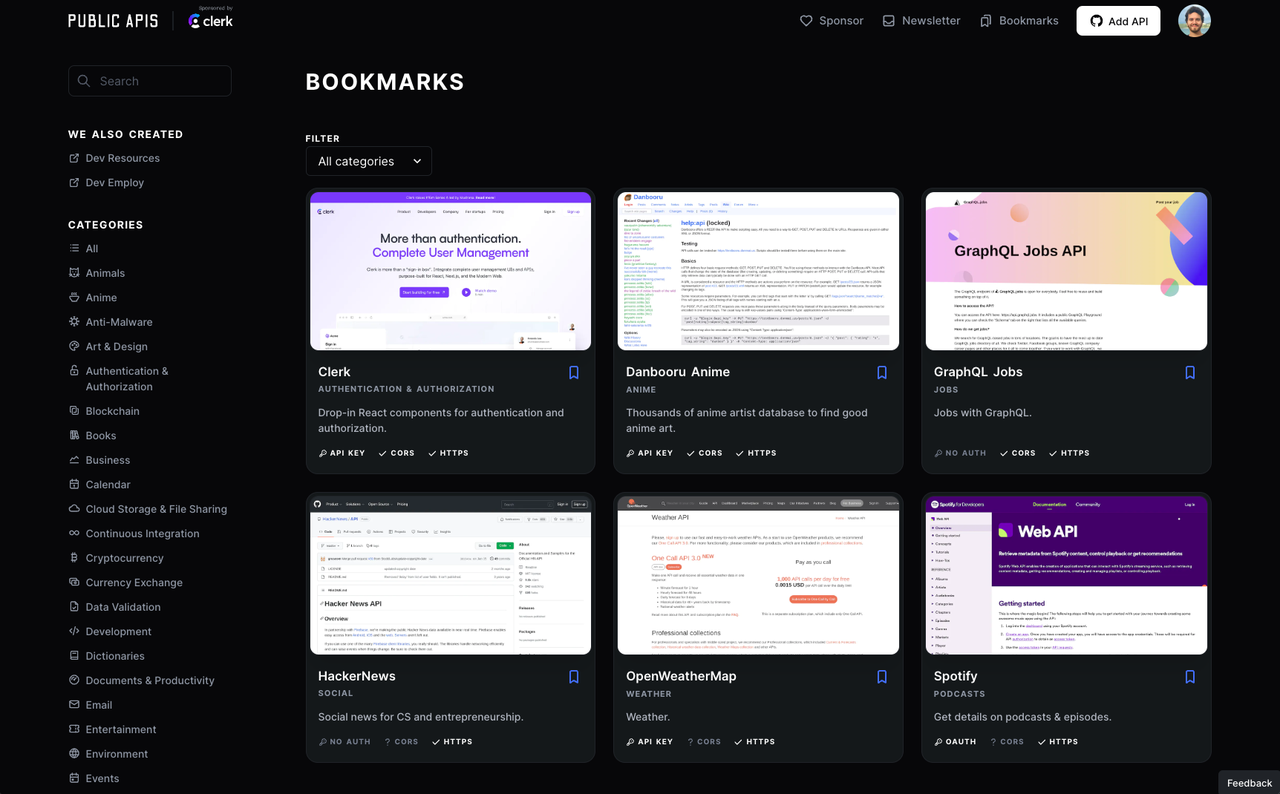Click the Anime category icon
This screenshot has height=794, width=1280.
(74, 297)
